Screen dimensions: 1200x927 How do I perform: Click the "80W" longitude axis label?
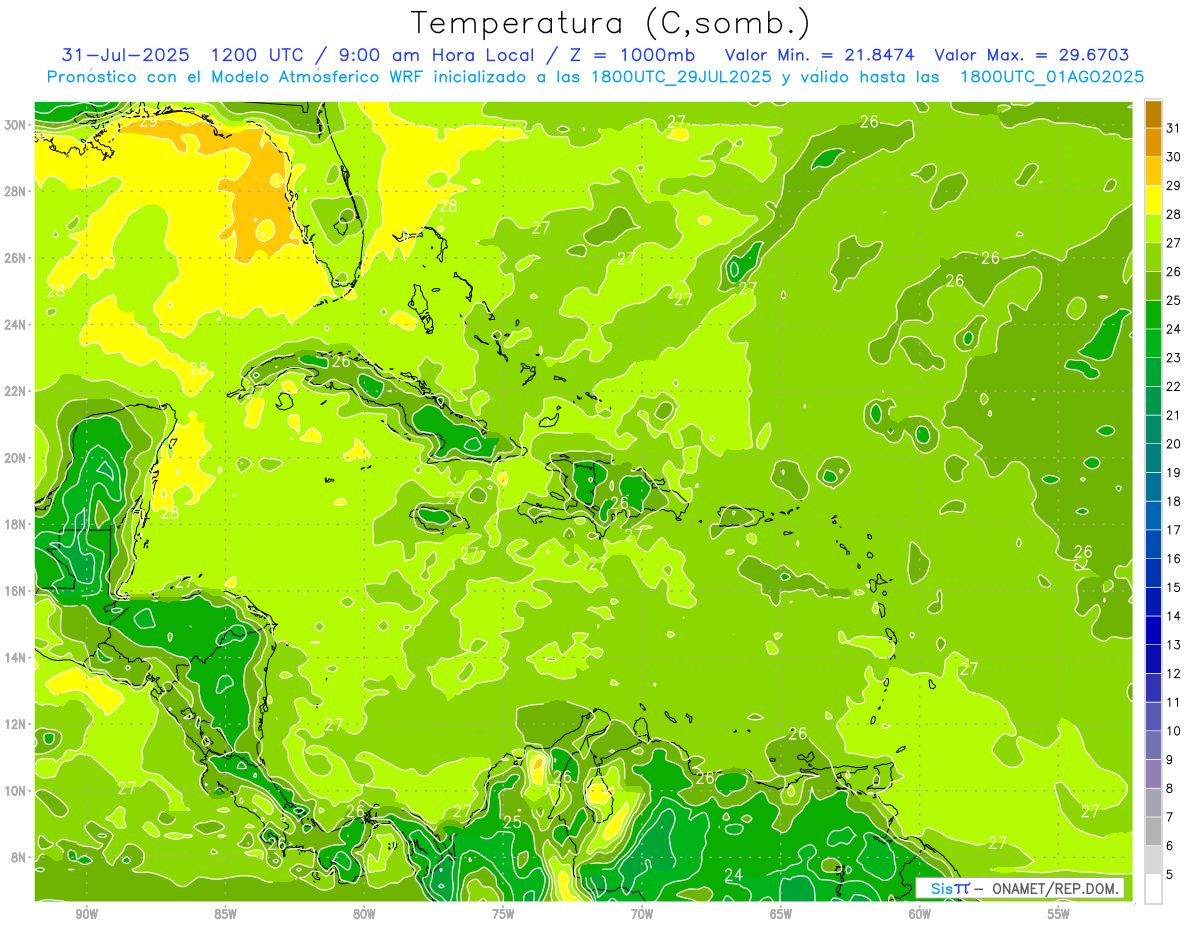click(364, 914)
